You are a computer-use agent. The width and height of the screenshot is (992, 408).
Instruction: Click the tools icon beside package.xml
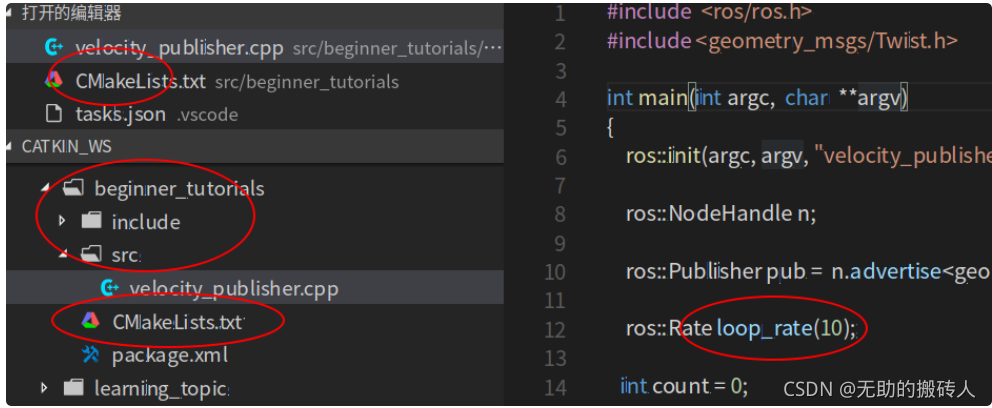coord(91,355)
